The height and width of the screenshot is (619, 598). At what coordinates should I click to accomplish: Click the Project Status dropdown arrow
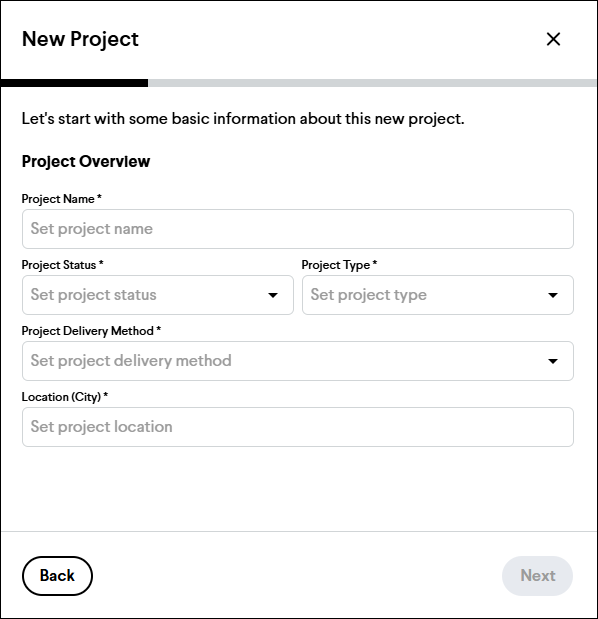[273, 295]
